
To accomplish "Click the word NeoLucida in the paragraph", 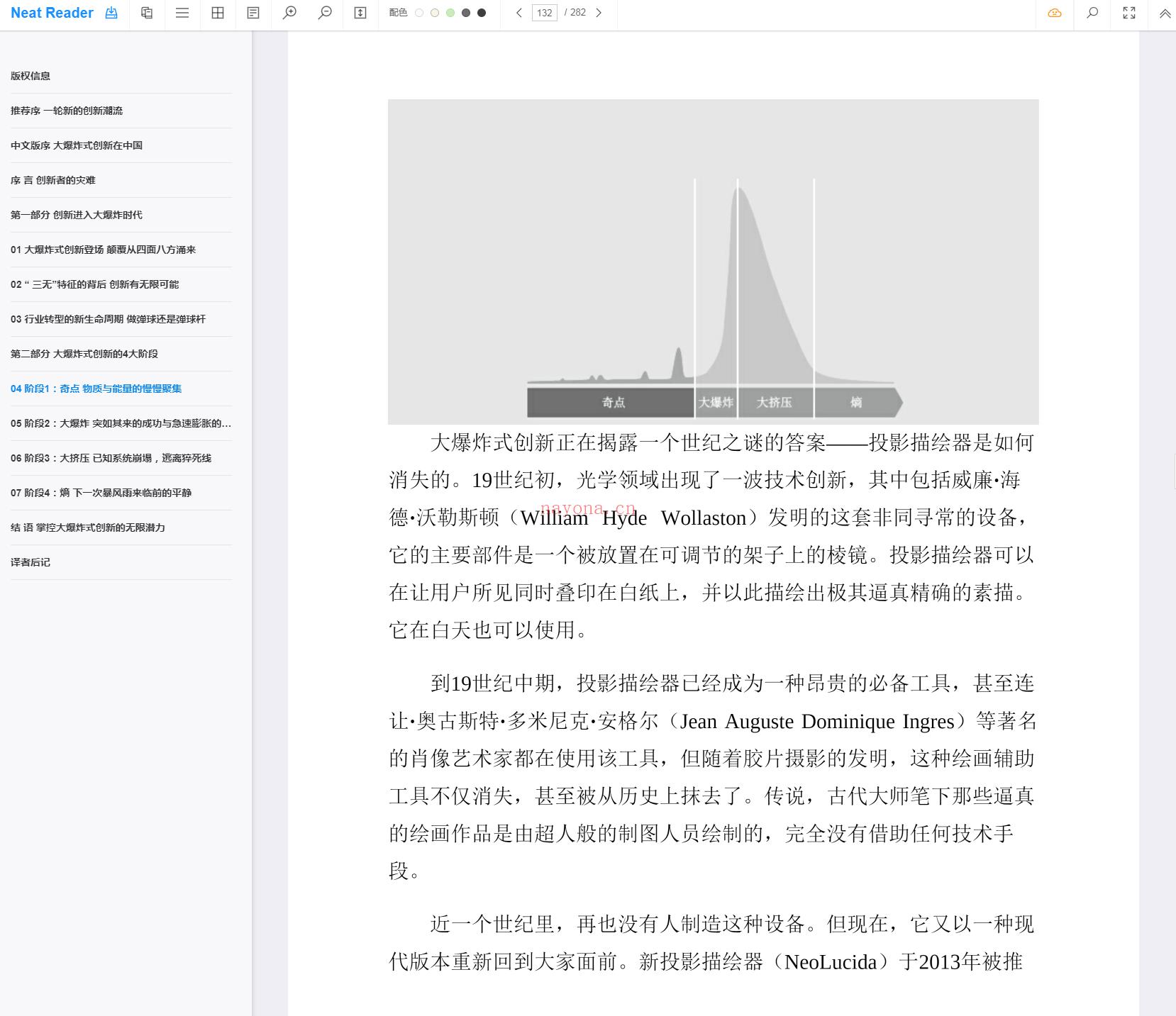I will coord(831,962).
